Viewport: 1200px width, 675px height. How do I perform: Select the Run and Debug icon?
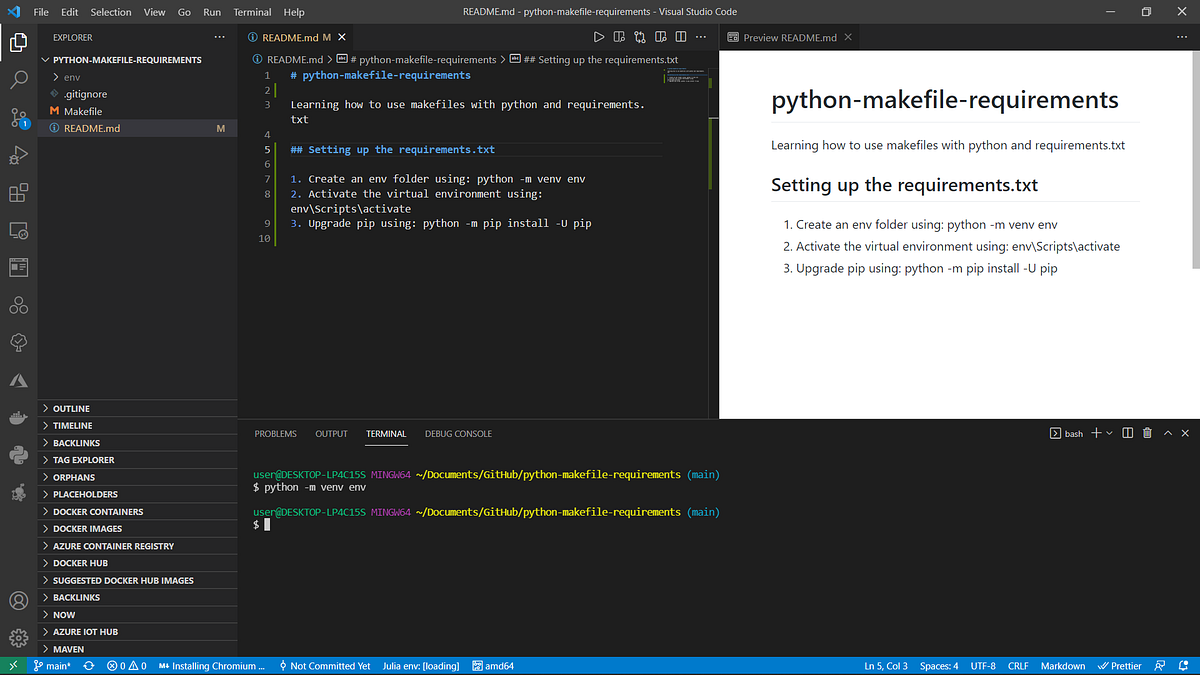tap(18, 155)
